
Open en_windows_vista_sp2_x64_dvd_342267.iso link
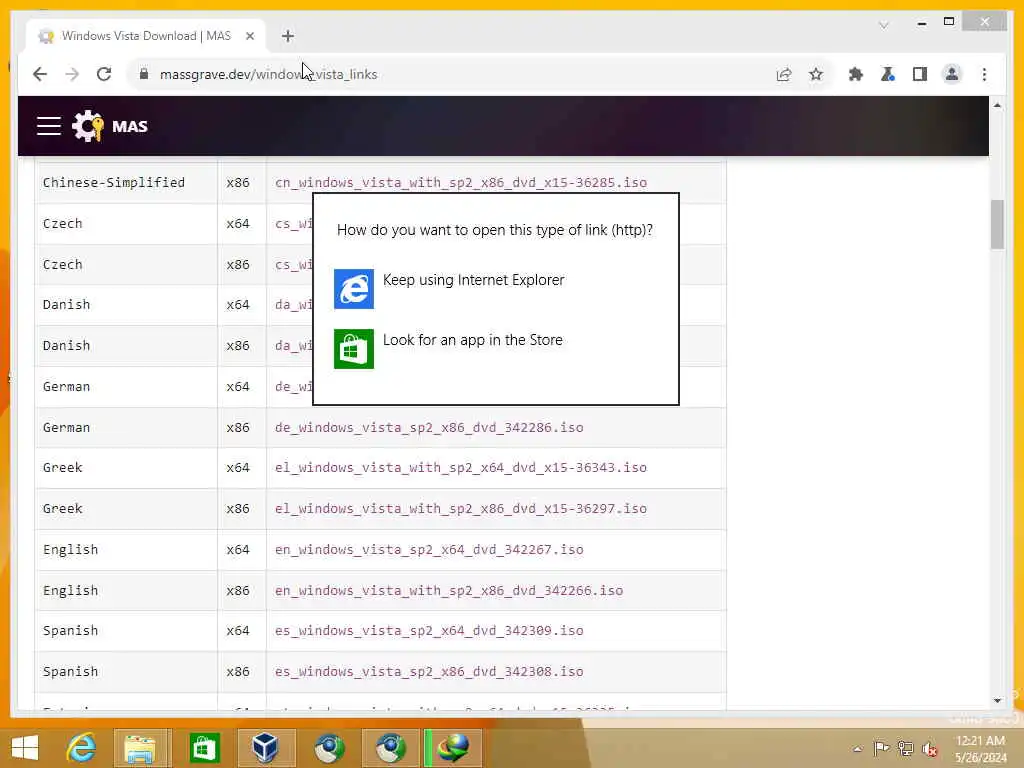[429, 550]
